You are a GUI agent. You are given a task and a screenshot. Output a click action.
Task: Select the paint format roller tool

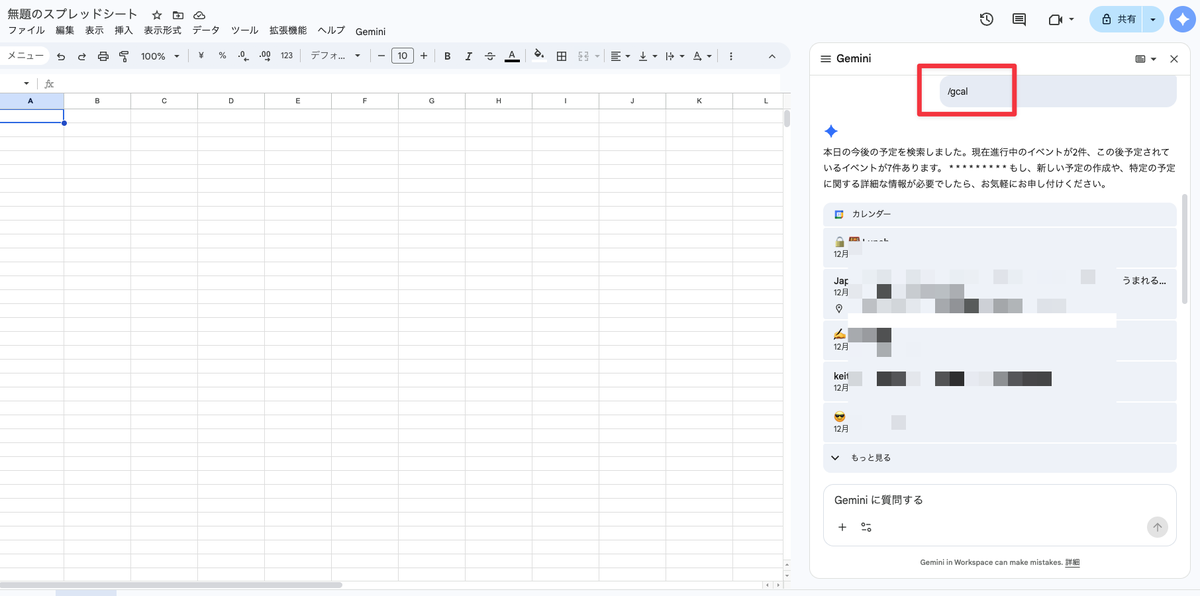pyautogui.click(x=124, y=56)
